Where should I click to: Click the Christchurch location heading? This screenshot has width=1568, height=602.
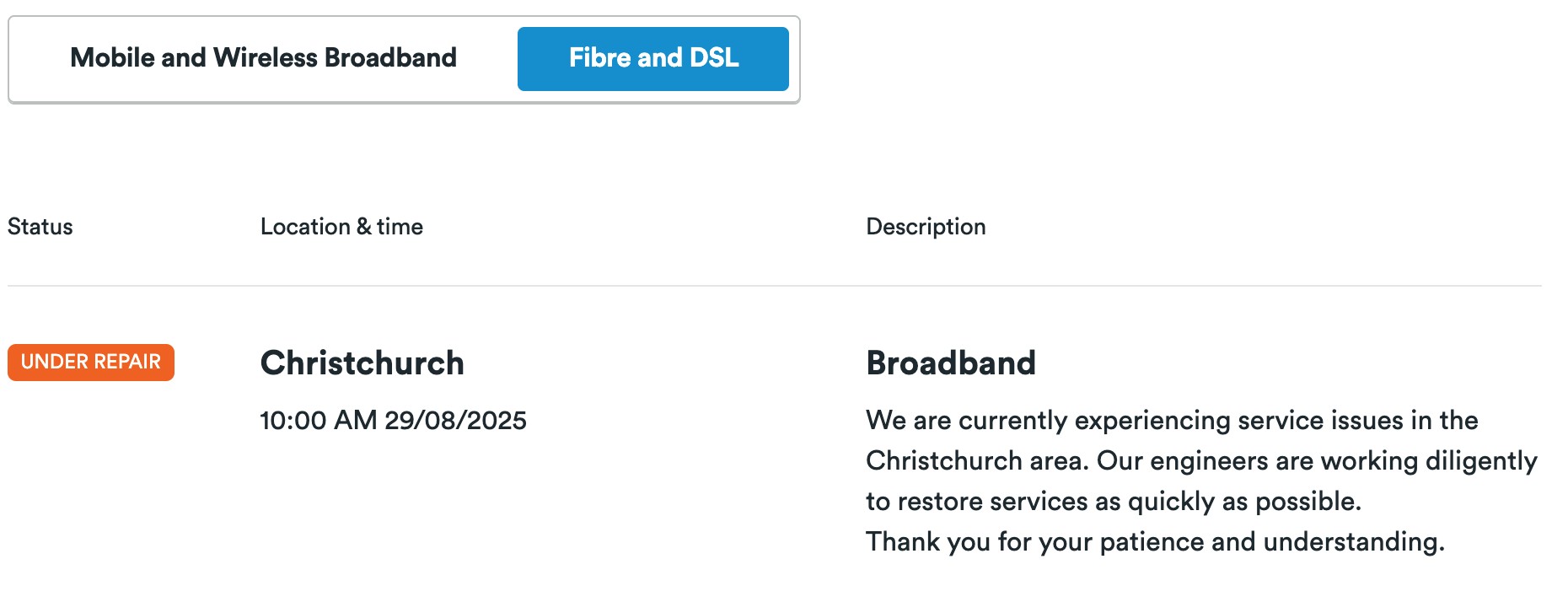coord(362,363)
